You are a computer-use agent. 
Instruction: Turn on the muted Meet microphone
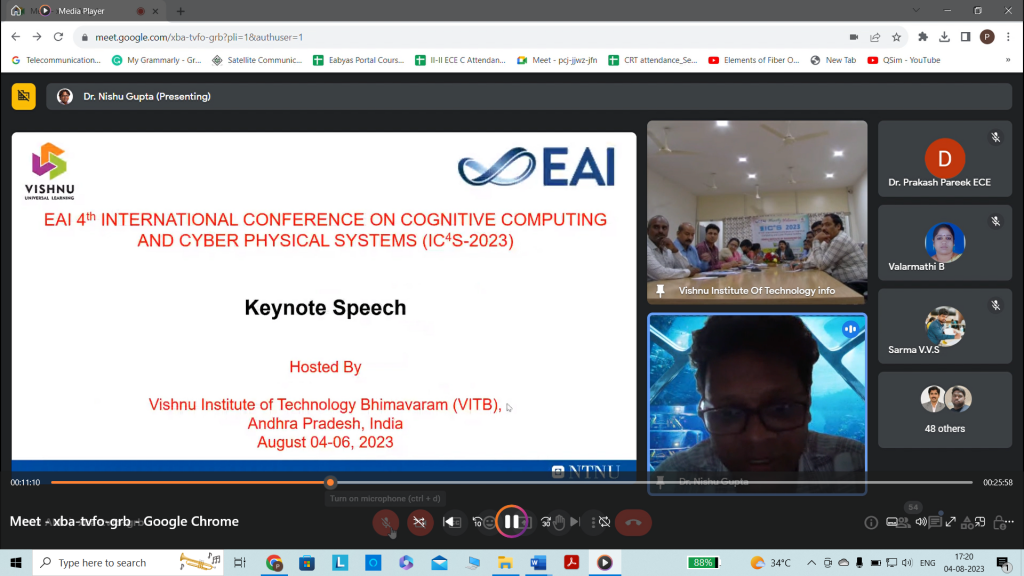386,522
